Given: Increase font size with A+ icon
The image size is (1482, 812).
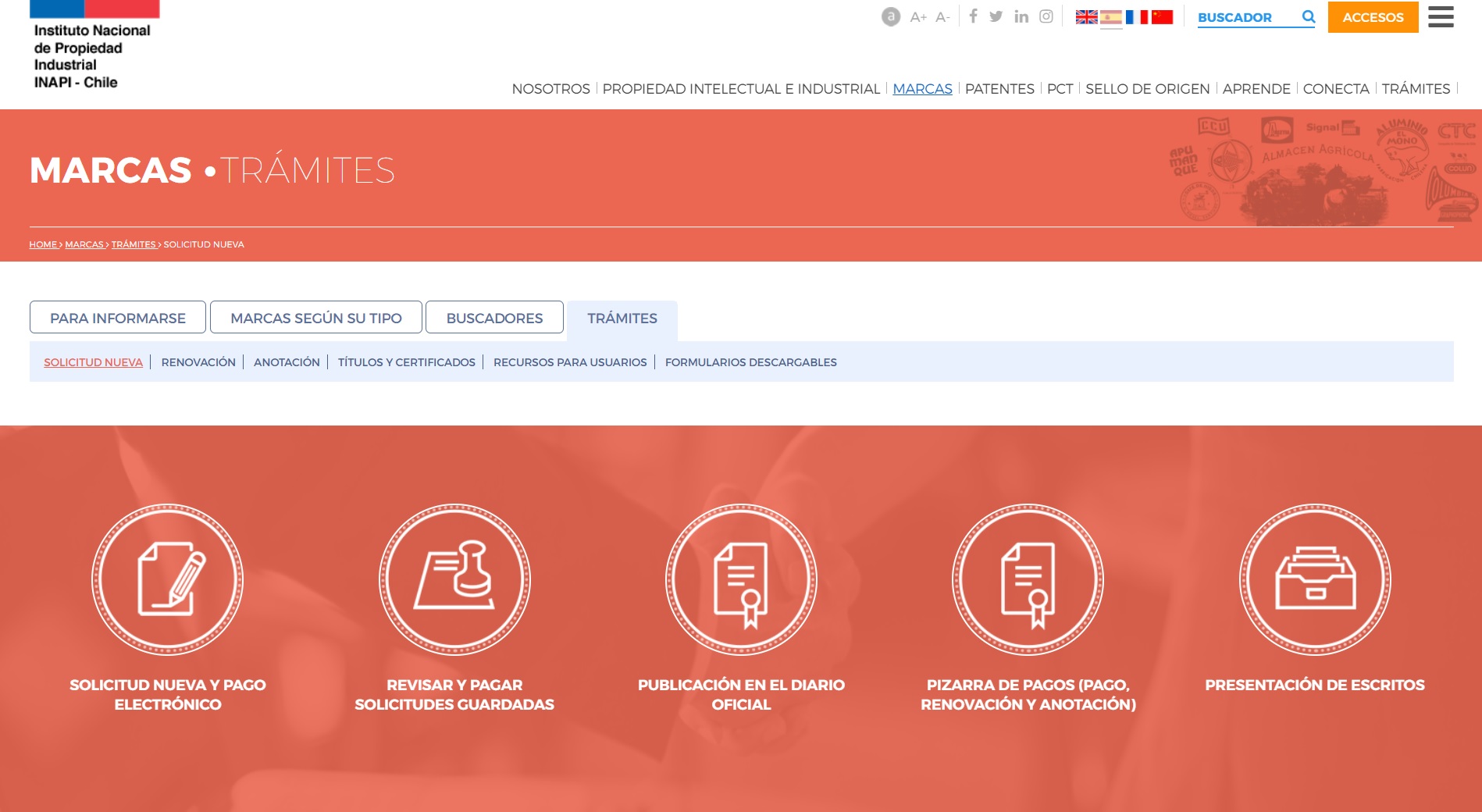Looking at the screenshot, I should pyautogui.click(x=918, y=17).
